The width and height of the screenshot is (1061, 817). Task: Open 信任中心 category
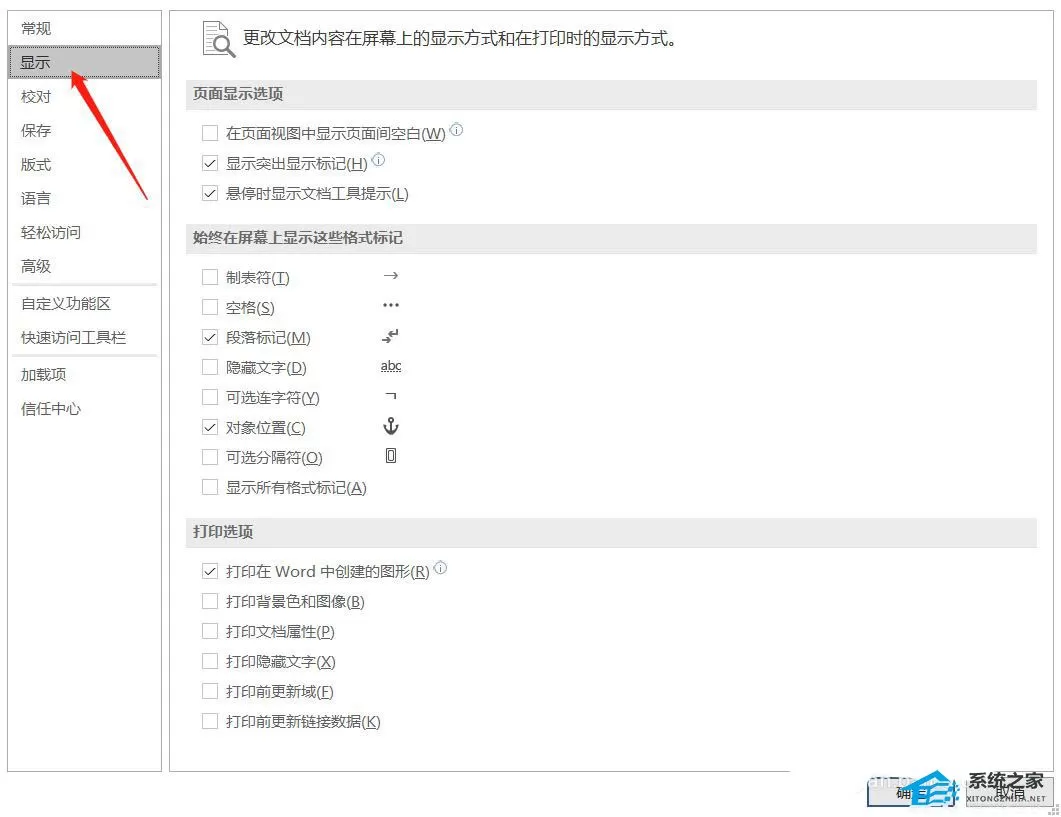51,409
